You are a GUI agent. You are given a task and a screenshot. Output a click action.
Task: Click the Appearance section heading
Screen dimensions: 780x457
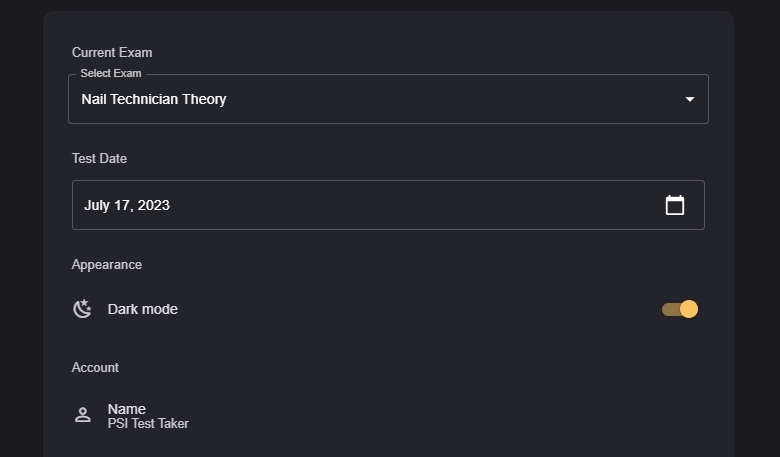coord(107,264)
